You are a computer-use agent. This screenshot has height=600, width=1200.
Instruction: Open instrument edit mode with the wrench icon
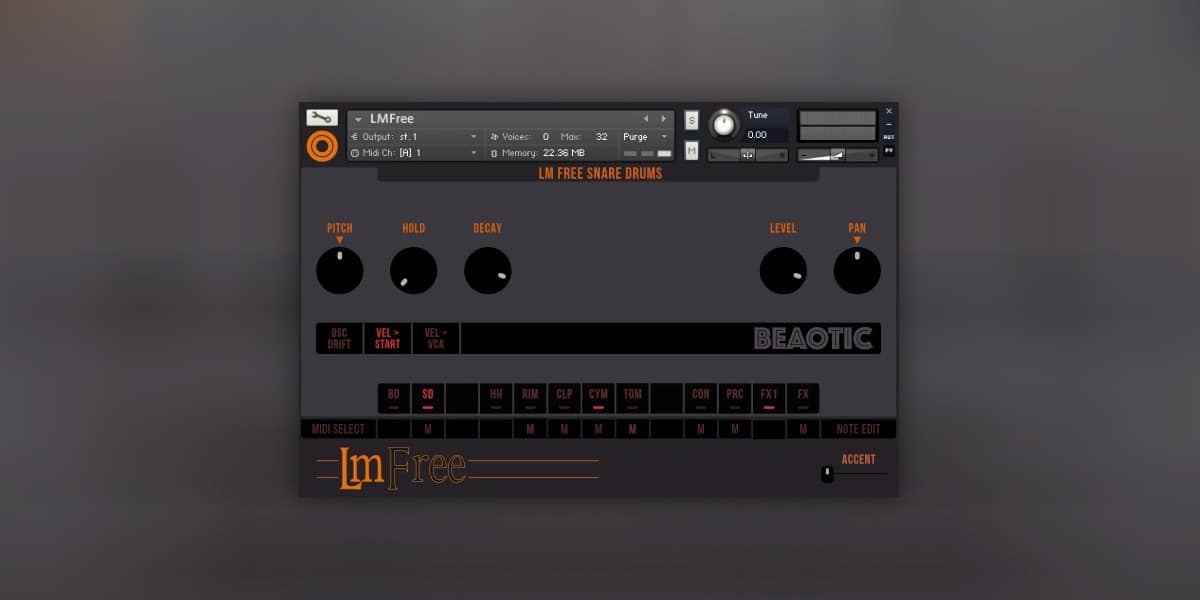[x=322, y=118]
